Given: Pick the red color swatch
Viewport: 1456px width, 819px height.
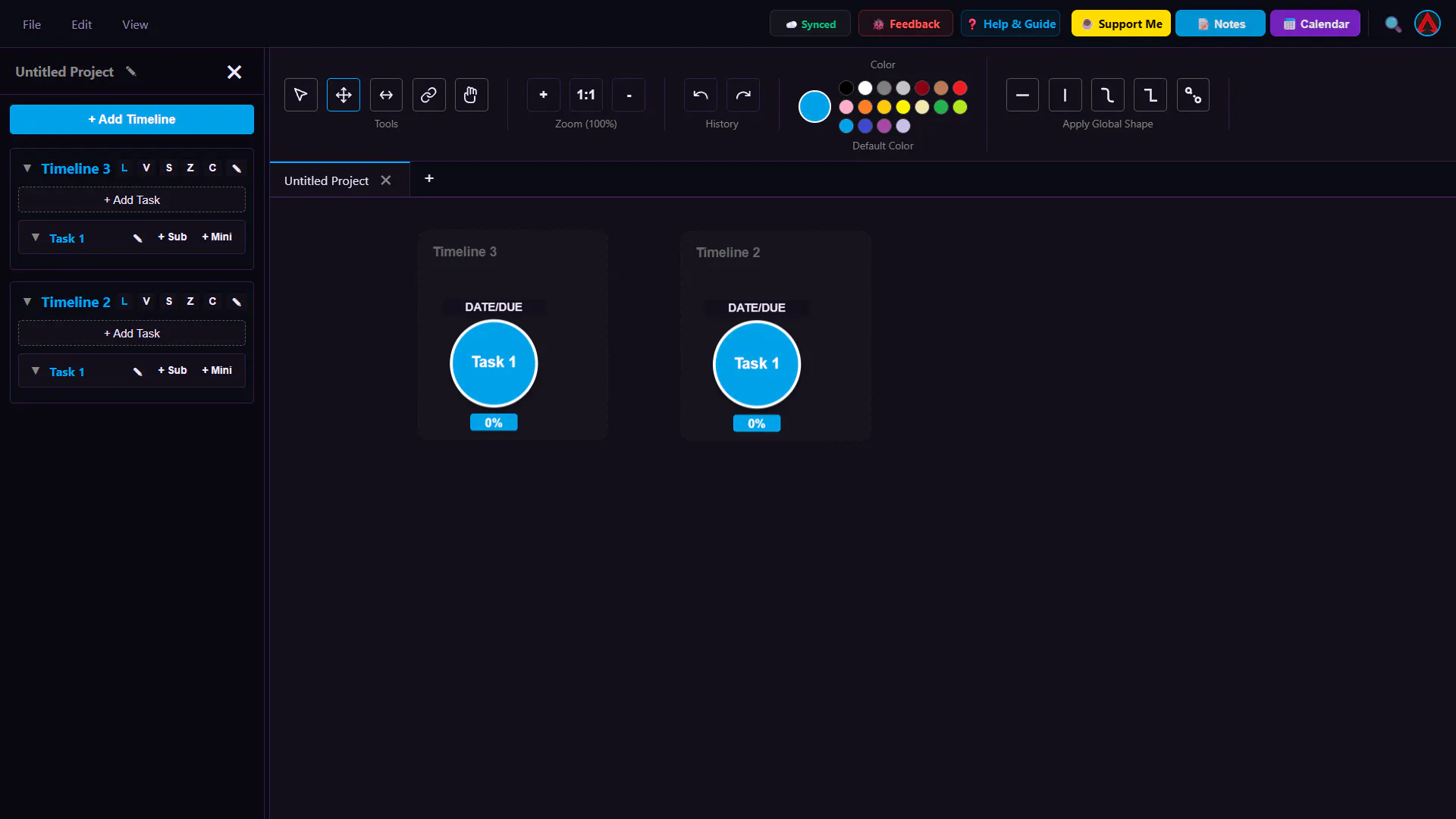Looking at the screenshot, I should (960, 88).
